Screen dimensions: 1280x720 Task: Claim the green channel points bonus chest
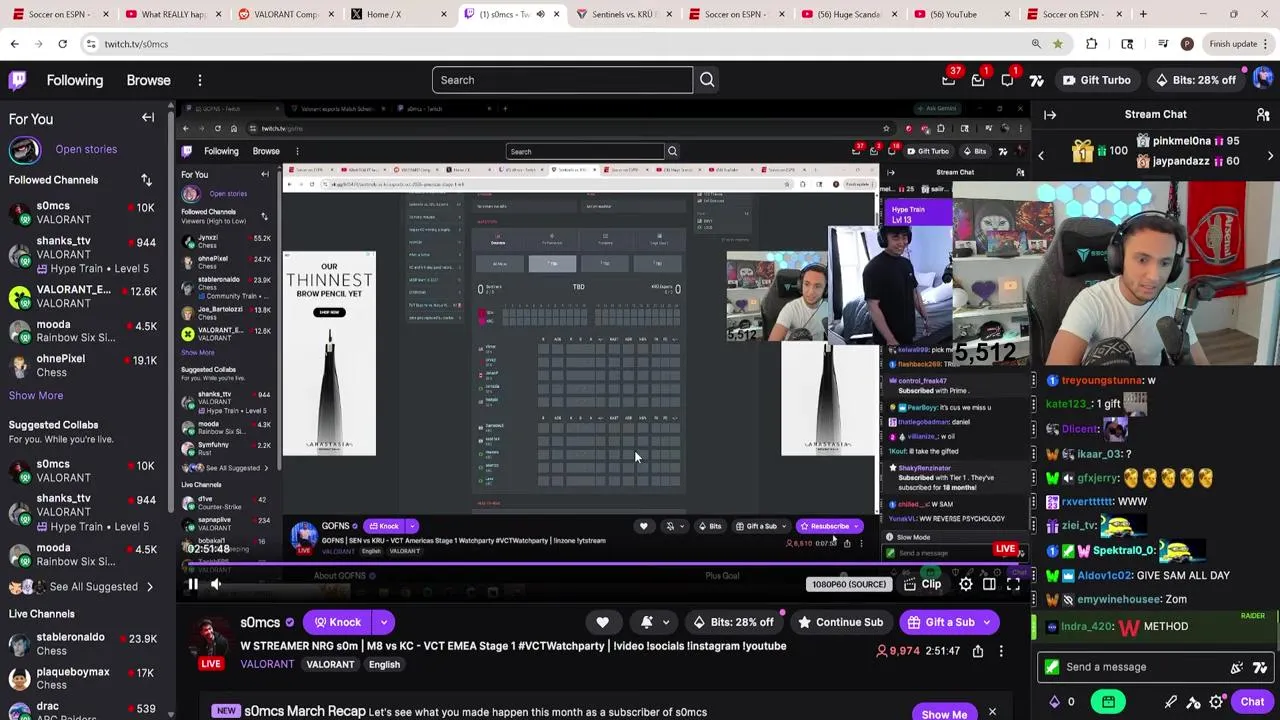click(x=1108, y=702)
